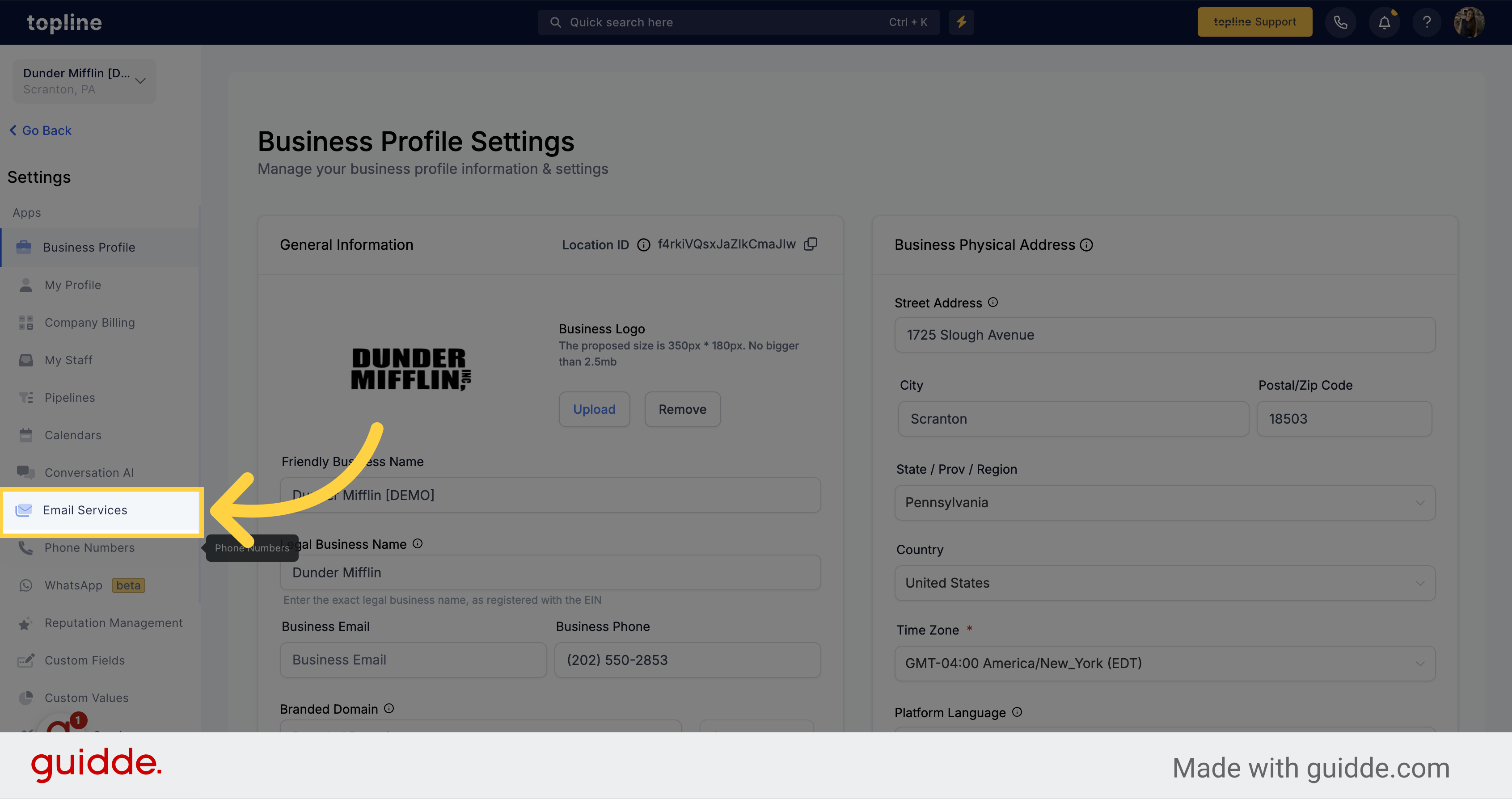The image size is (1512, 799).
Task: Click Street Address info icon
Action: [x=993, y=302]
